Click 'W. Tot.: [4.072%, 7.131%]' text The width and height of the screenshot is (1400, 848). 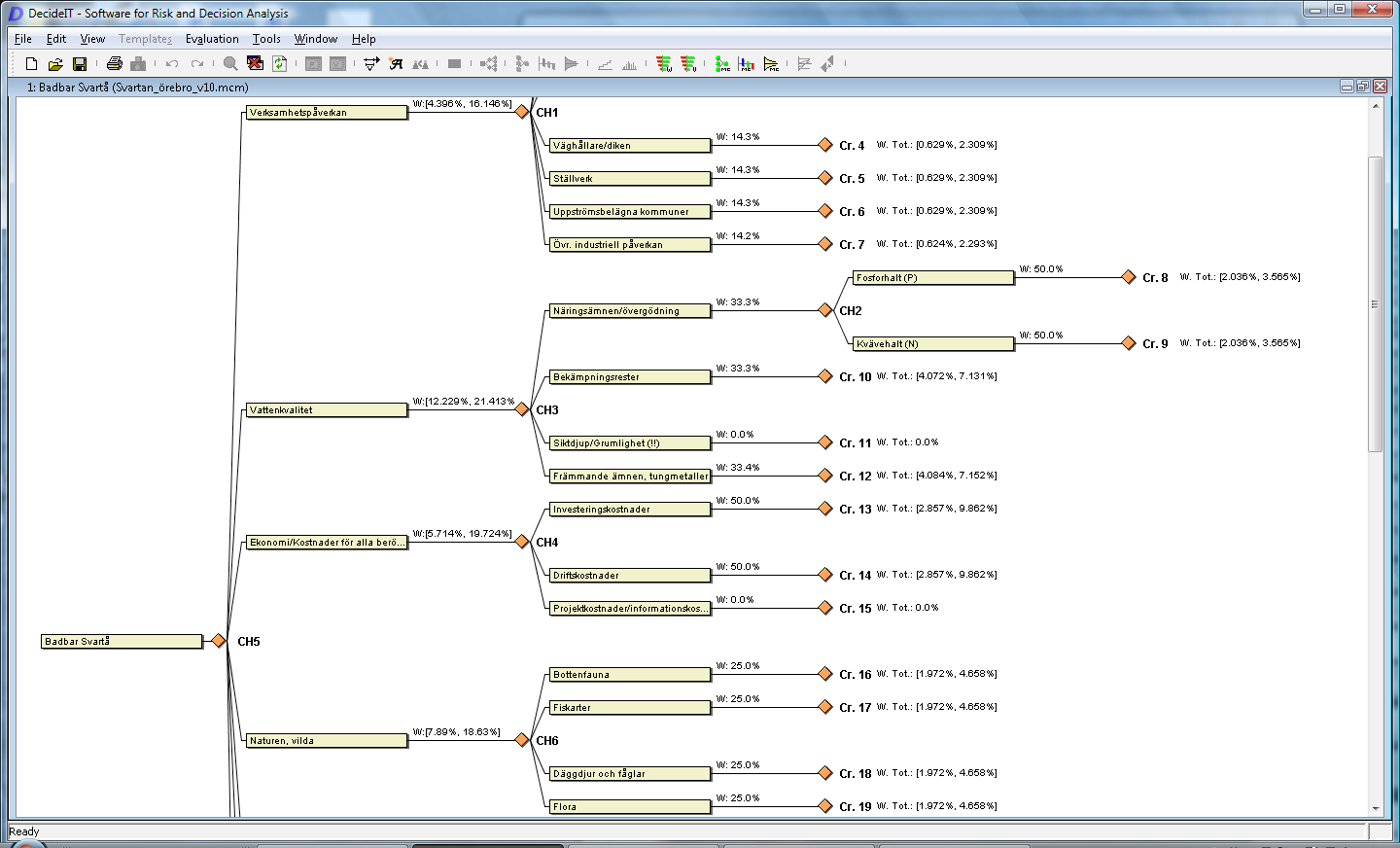pos(937,376)
